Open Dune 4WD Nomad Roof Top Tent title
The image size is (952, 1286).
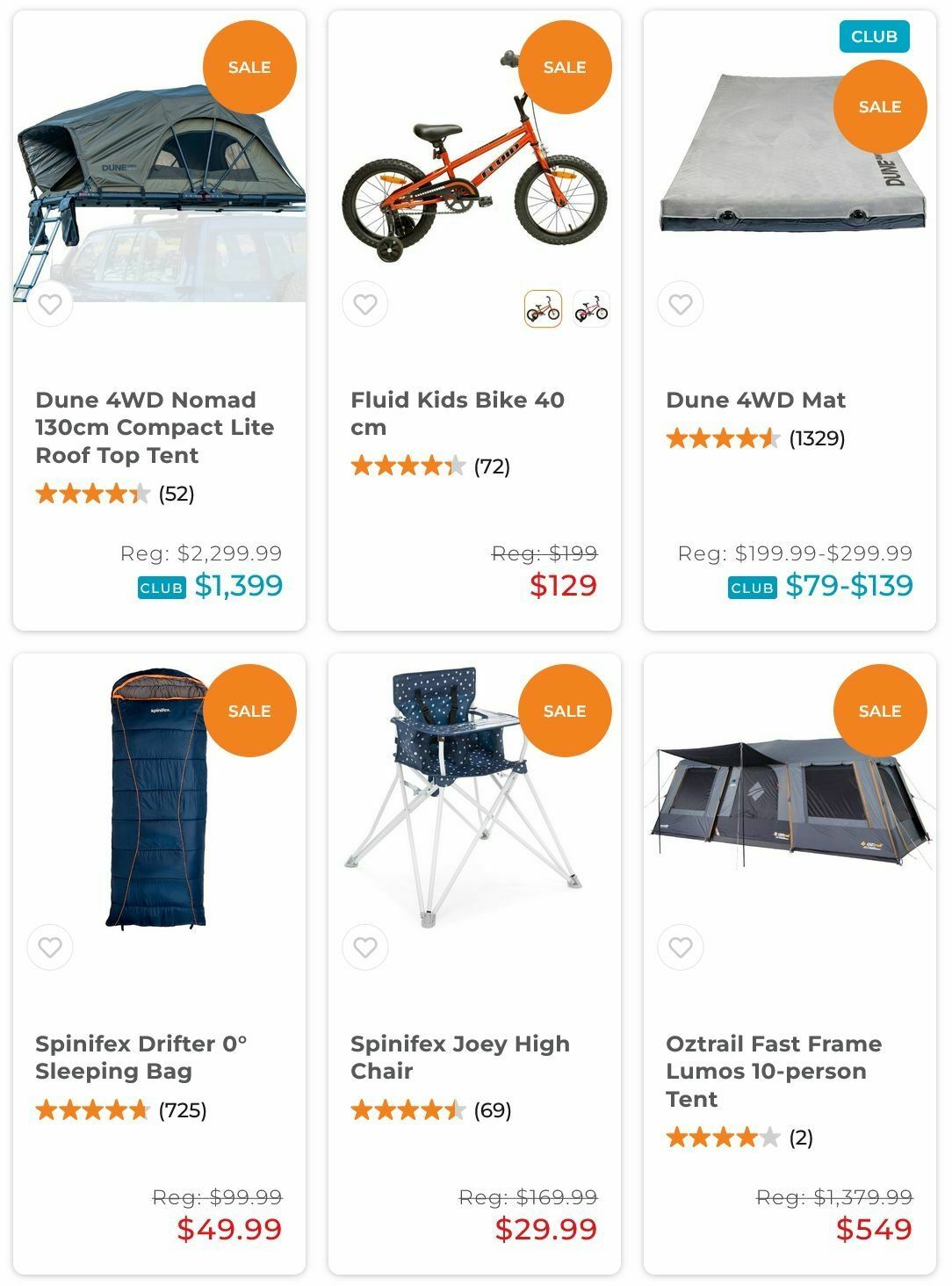(x=155, y=428)
